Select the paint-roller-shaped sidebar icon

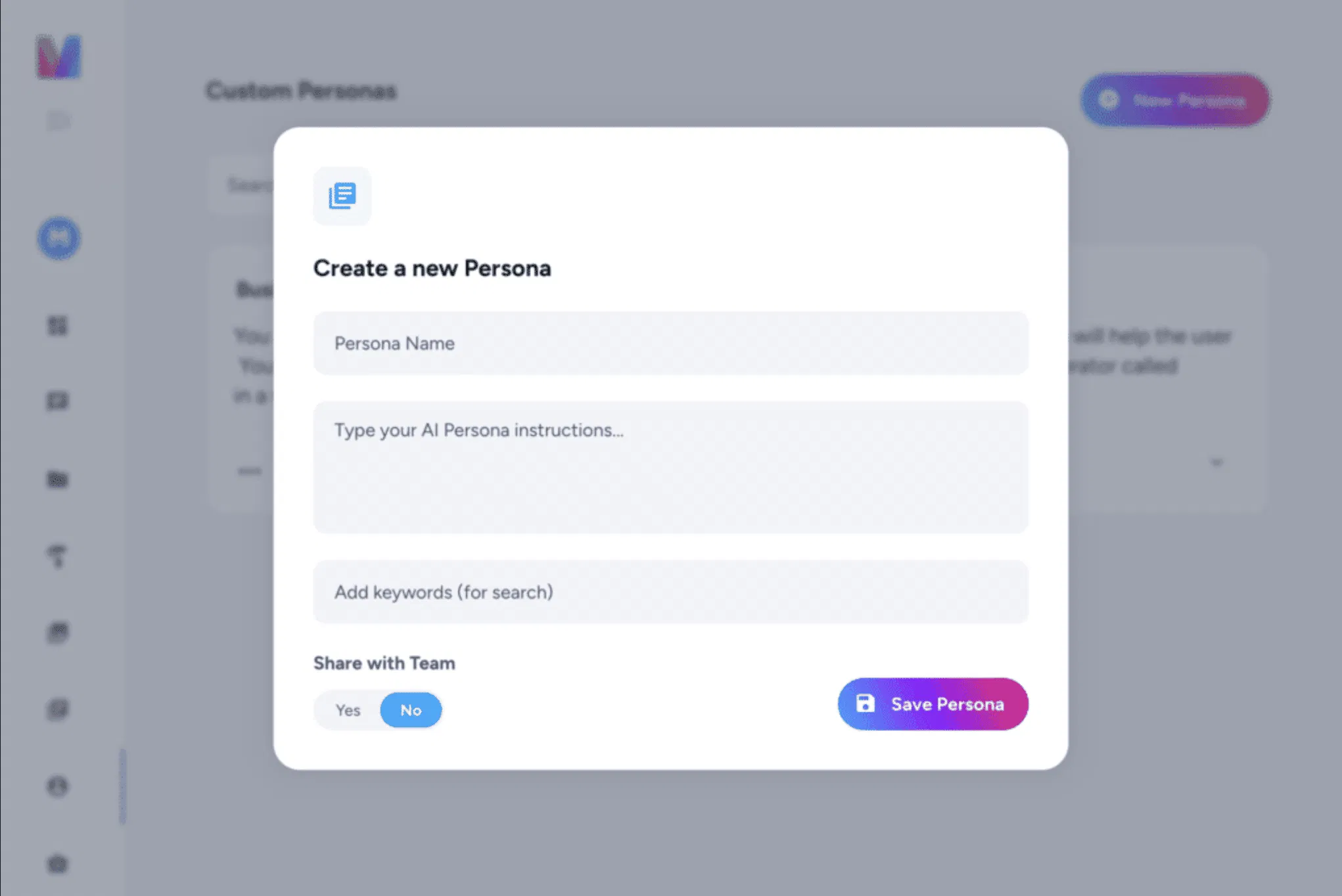coord(58,556)
